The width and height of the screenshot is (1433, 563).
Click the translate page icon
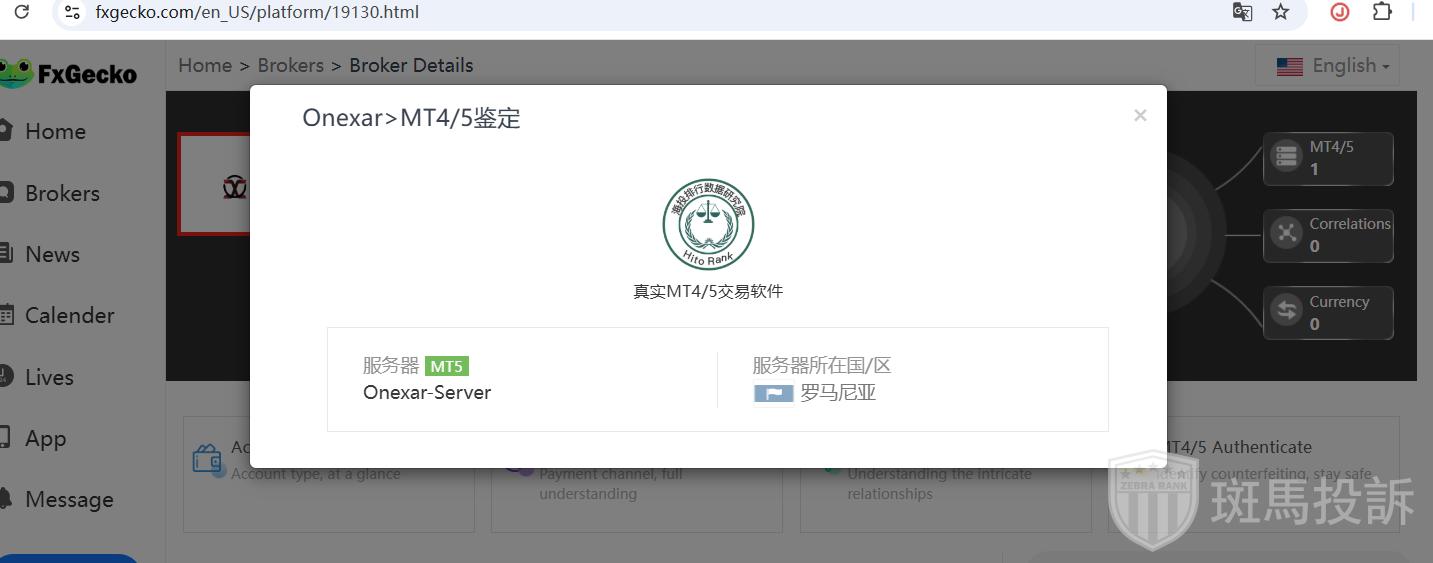1242,12
